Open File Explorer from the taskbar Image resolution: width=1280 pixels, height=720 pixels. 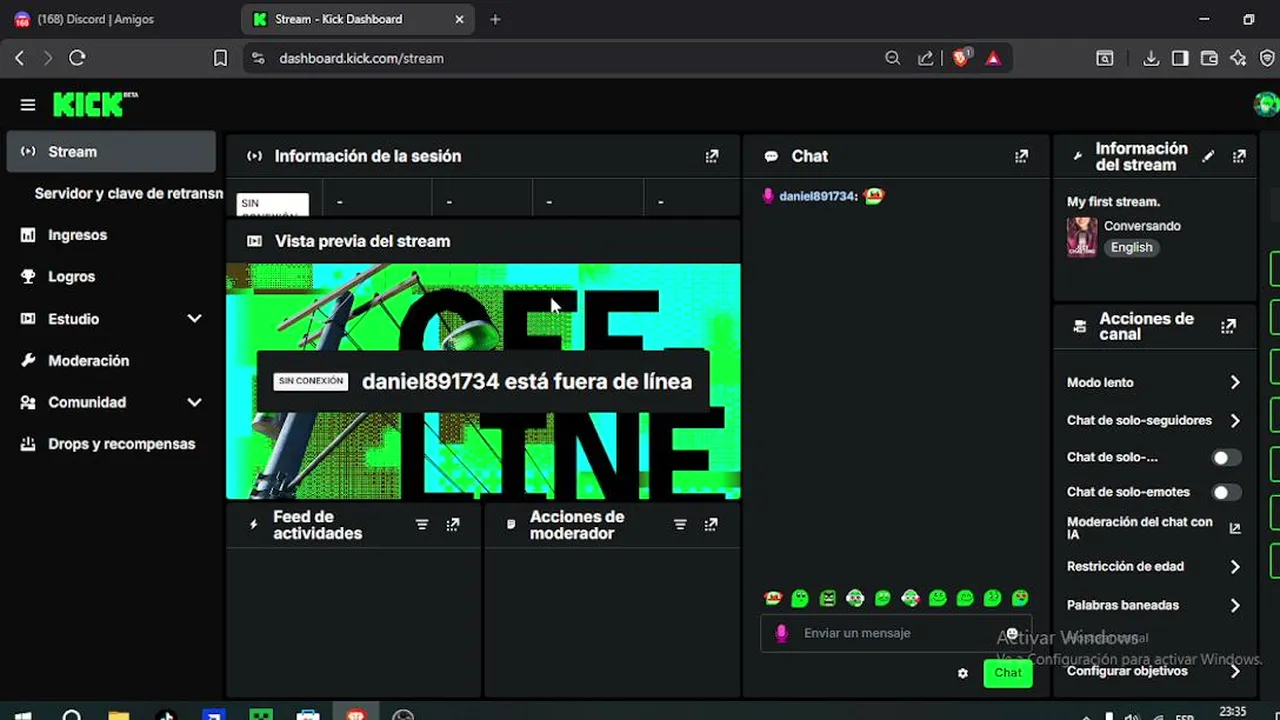119,715
